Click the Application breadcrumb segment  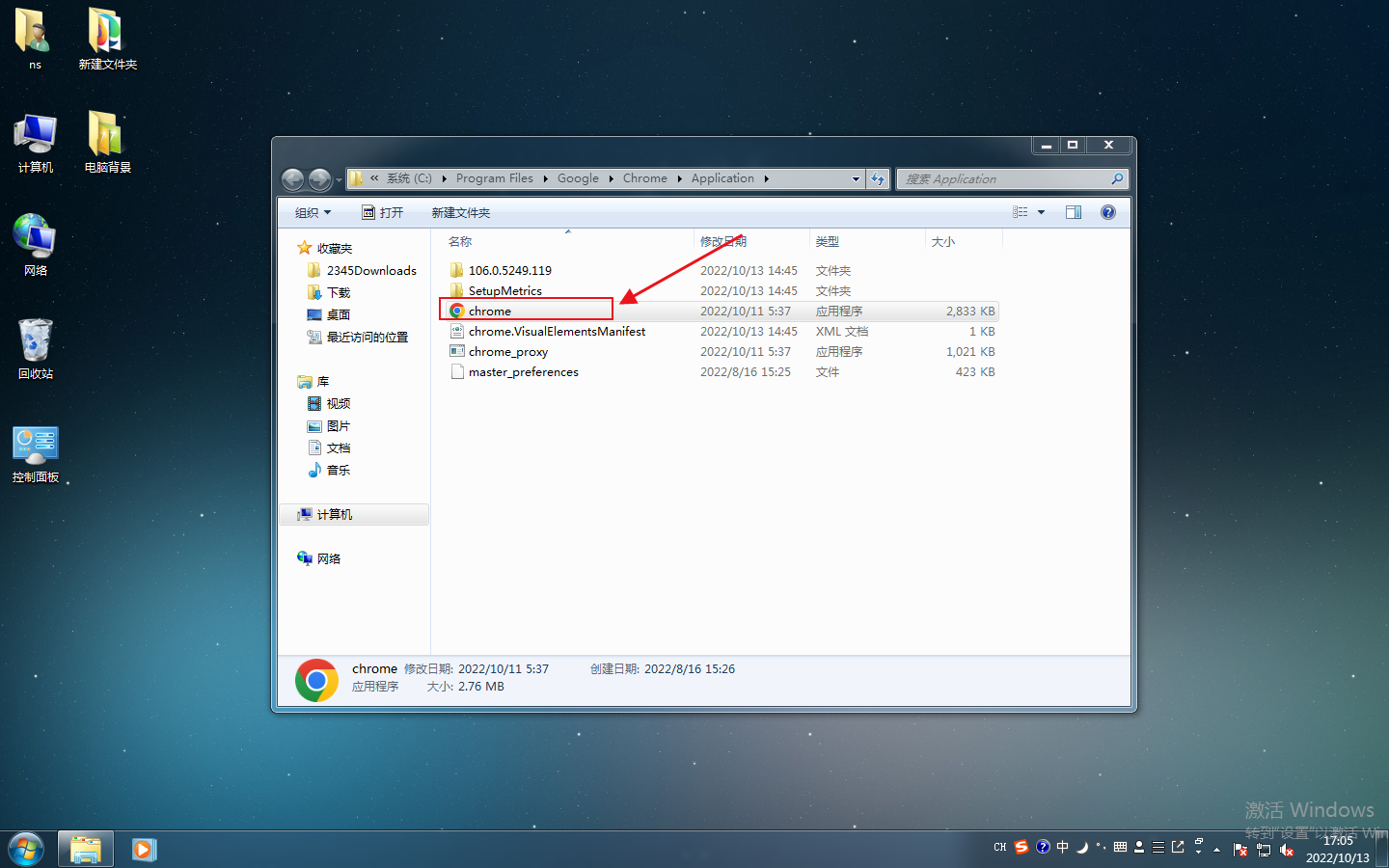coord(722,178)
